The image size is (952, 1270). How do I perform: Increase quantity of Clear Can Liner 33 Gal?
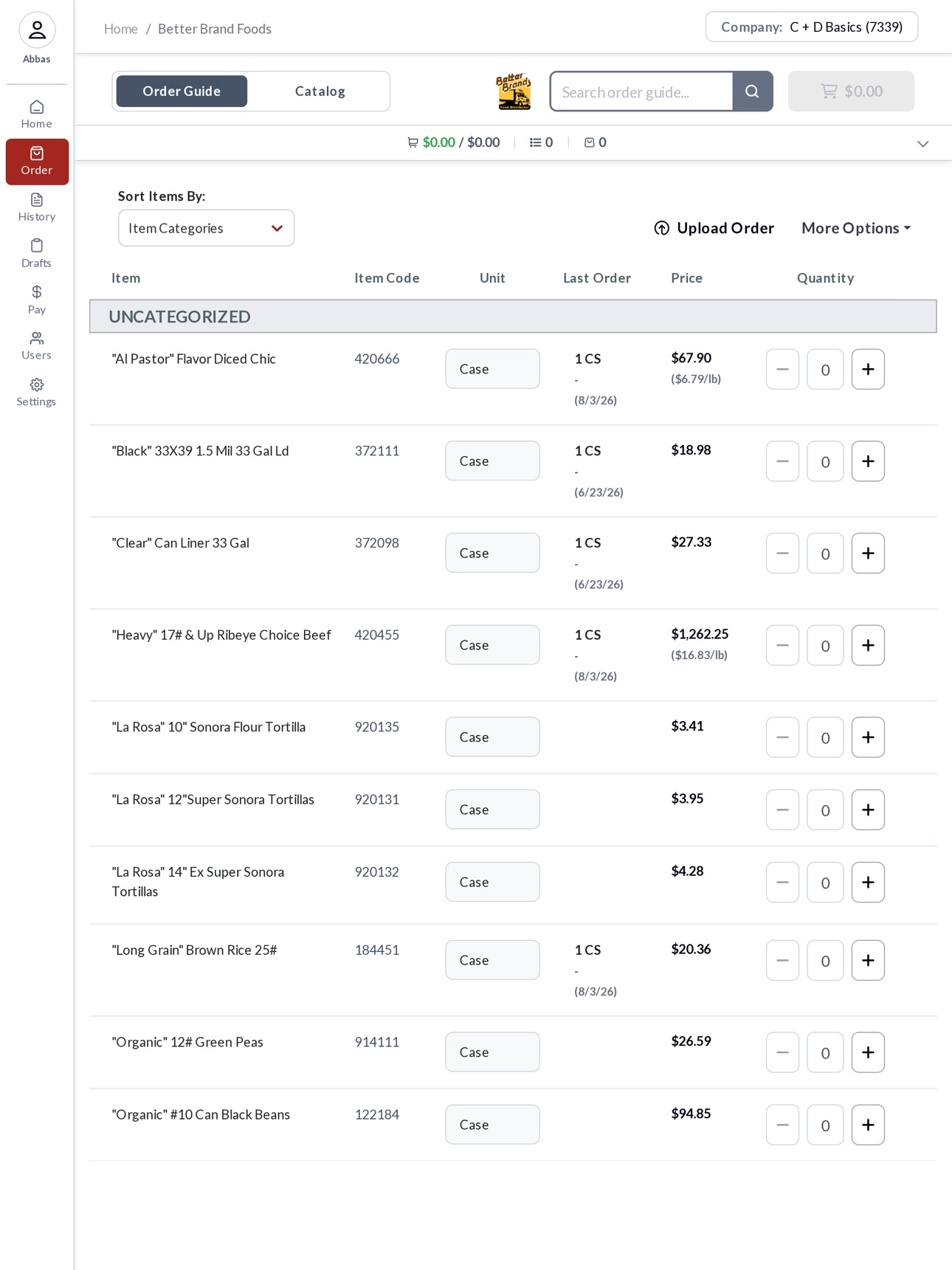tap(868, 553)
